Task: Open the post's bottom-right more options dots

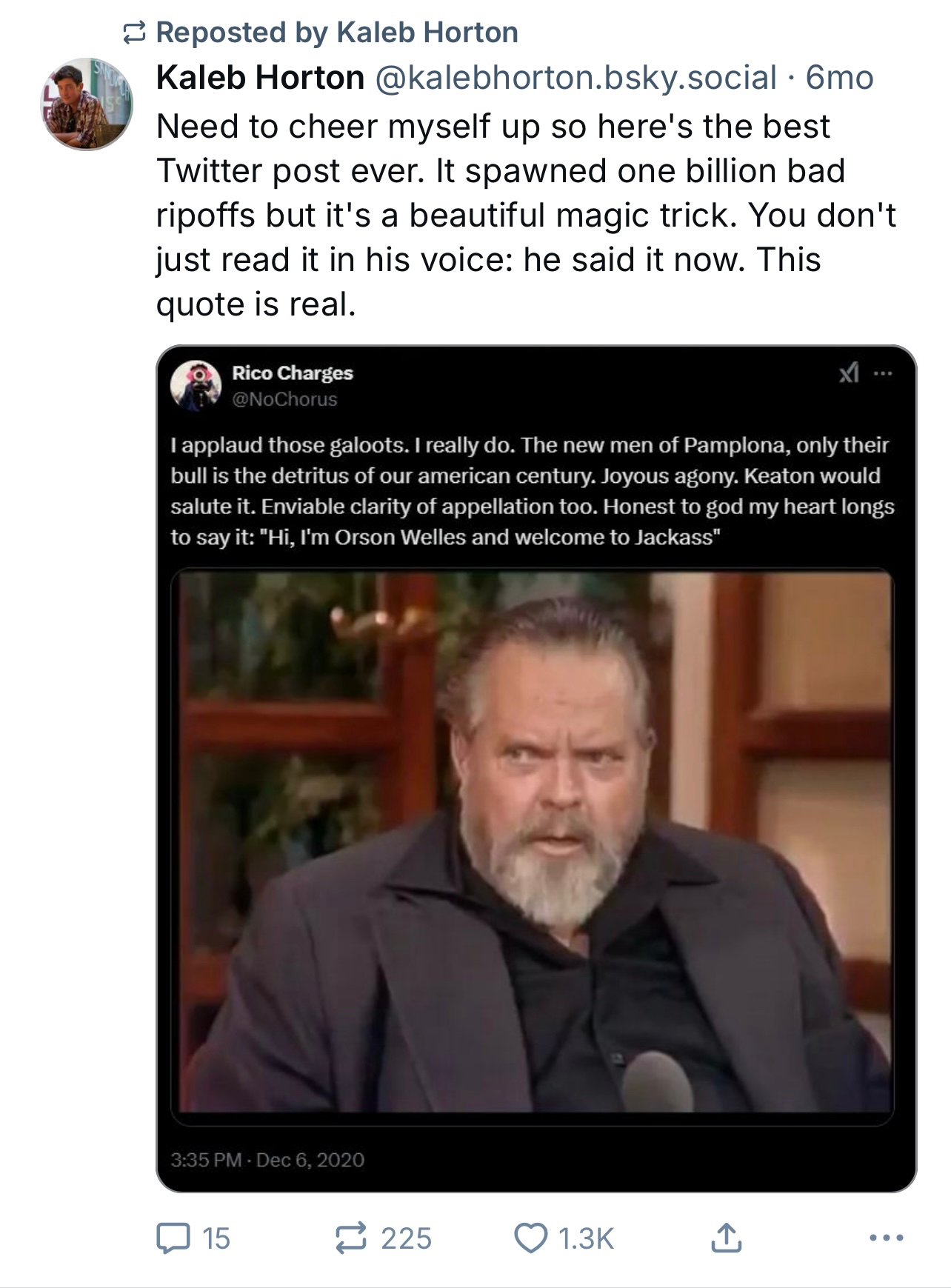Action: [x=887, y=1238]
